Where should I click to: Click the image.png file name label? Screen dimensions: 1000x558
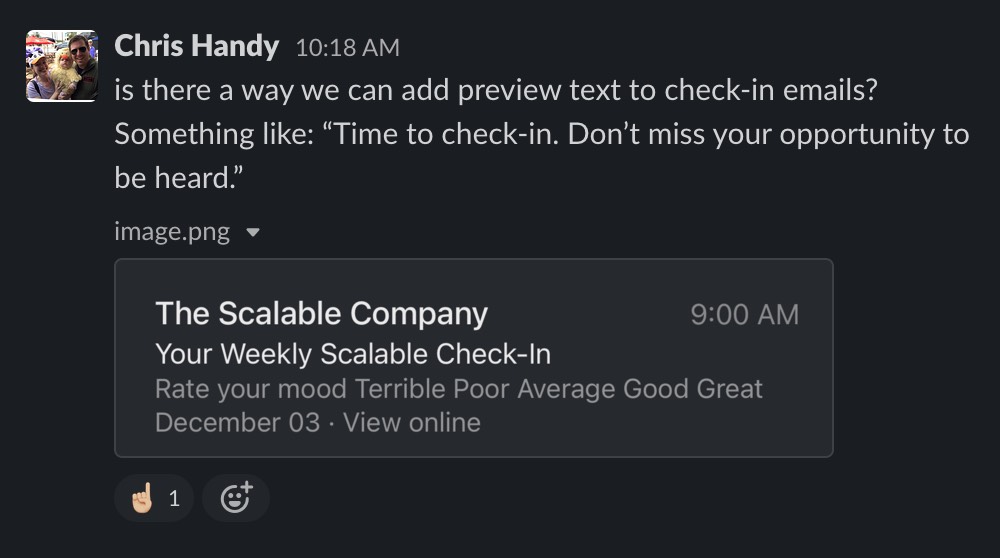[172, 231]
